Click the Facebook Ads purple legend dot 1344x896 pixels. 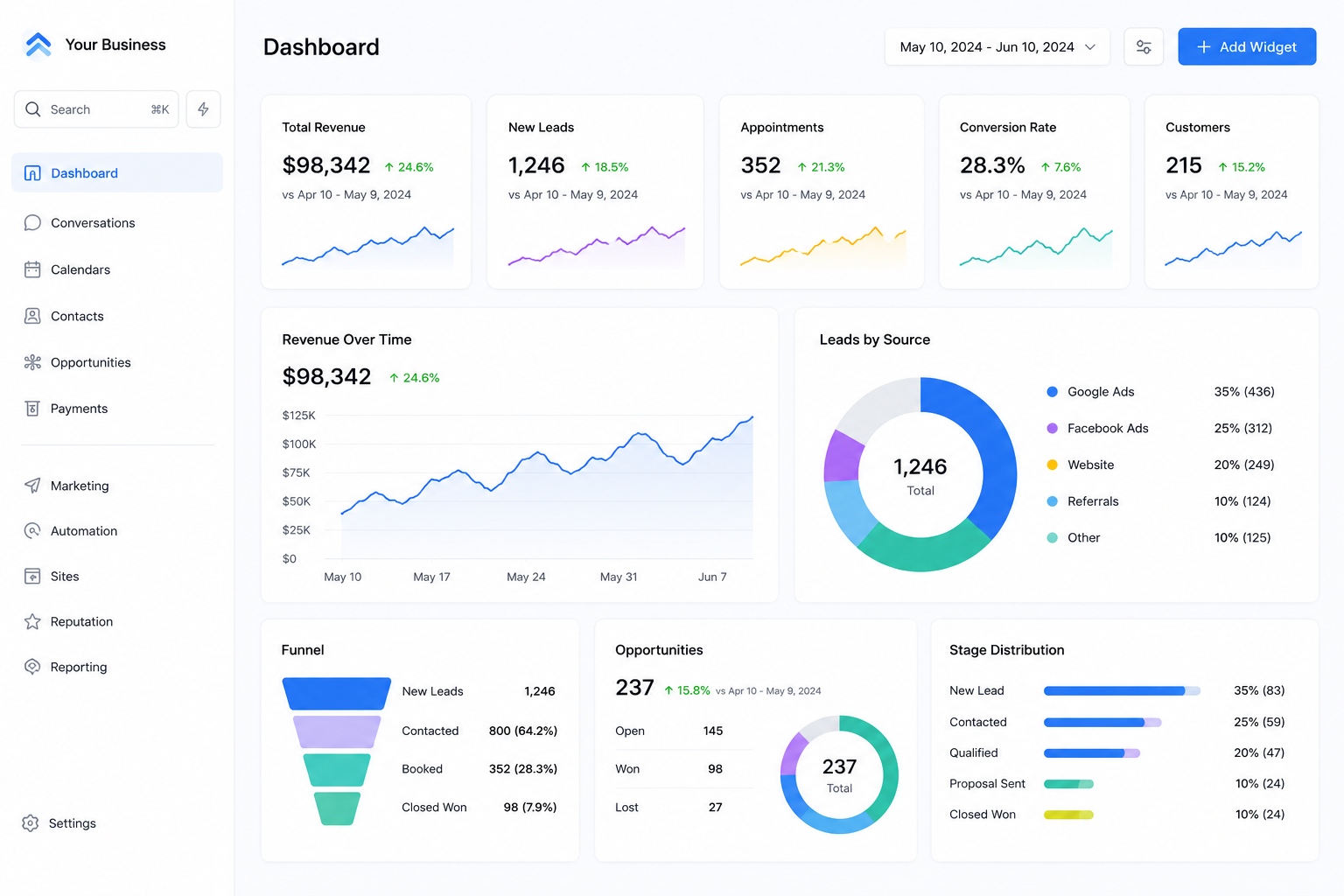(1053, 429)
